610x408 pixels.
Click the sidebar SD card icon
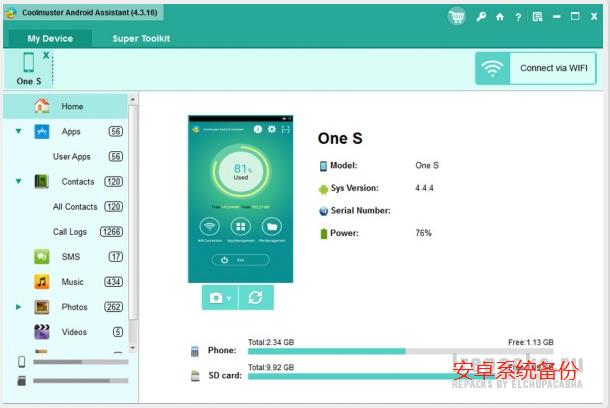coord(22,381)
